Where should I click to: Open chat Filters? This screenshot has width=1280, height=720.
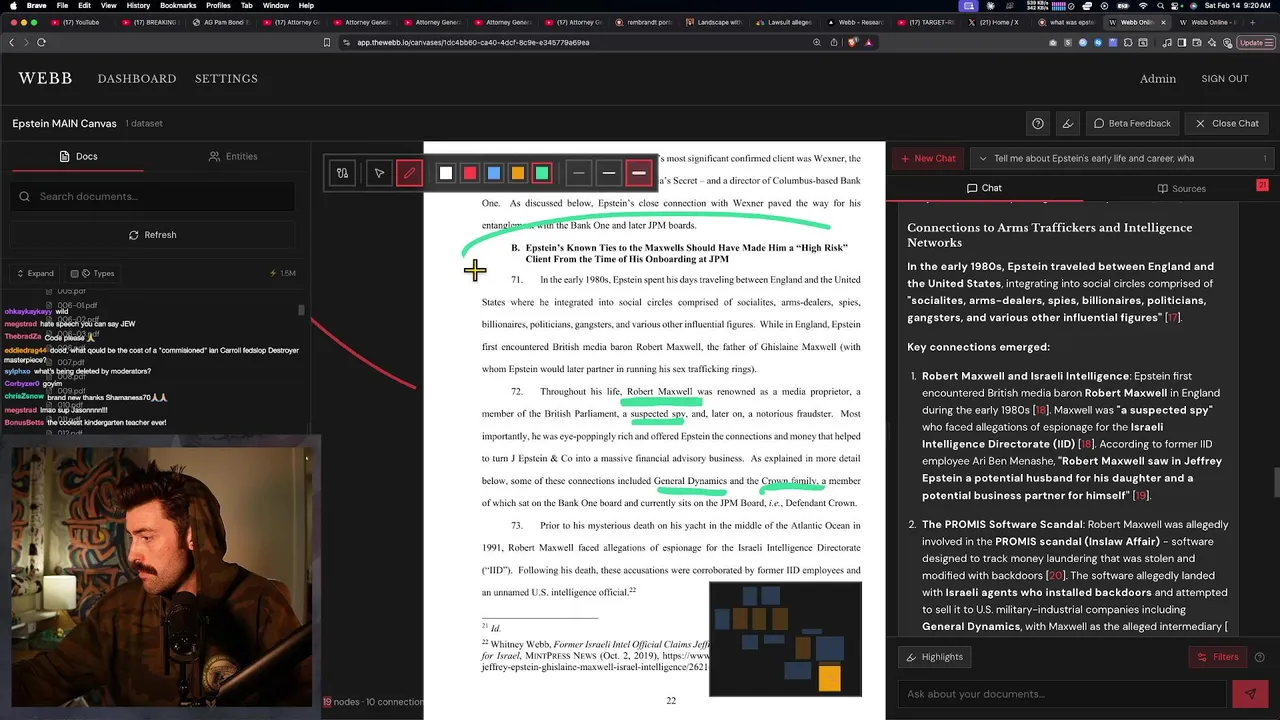point(1218,657)
